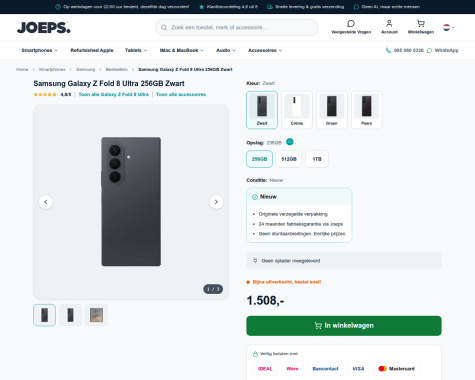
Task: Click the WhatsApp contact icon
Action: (429, 50)
